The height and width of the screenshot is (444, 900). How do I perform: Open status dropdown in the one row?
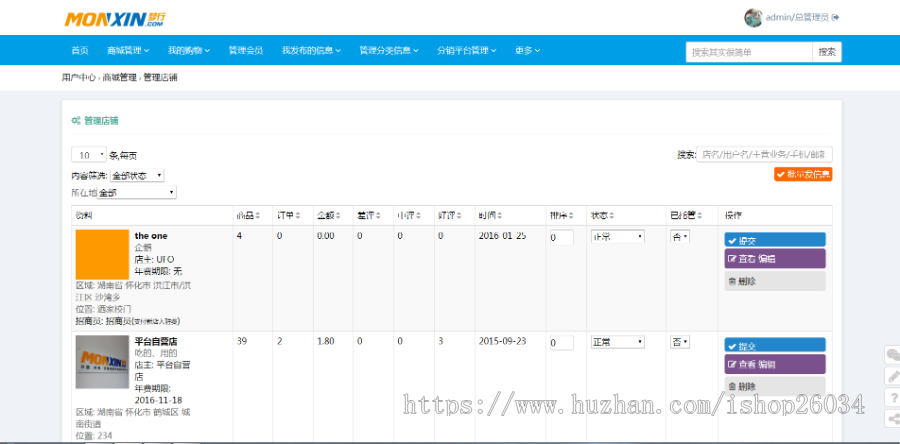click(618, 236)
